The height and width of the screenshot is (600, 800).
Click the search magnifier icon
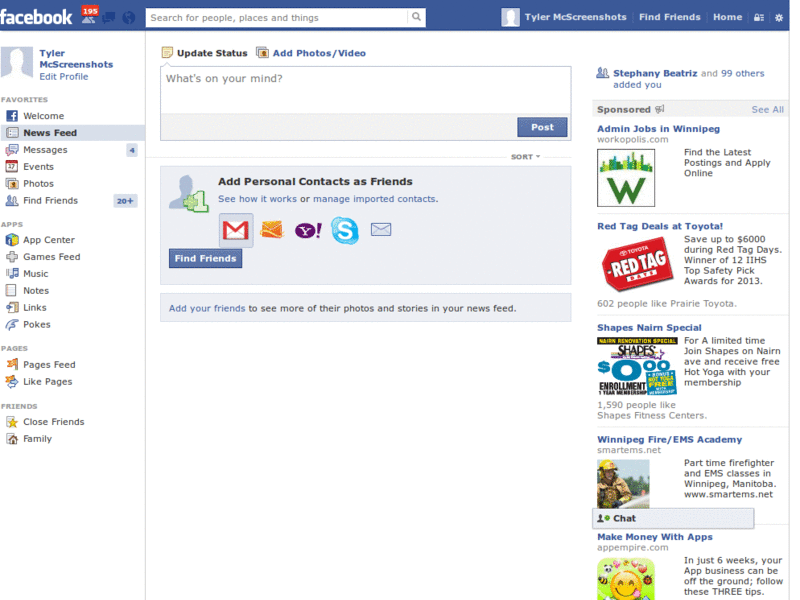[416, 17]
